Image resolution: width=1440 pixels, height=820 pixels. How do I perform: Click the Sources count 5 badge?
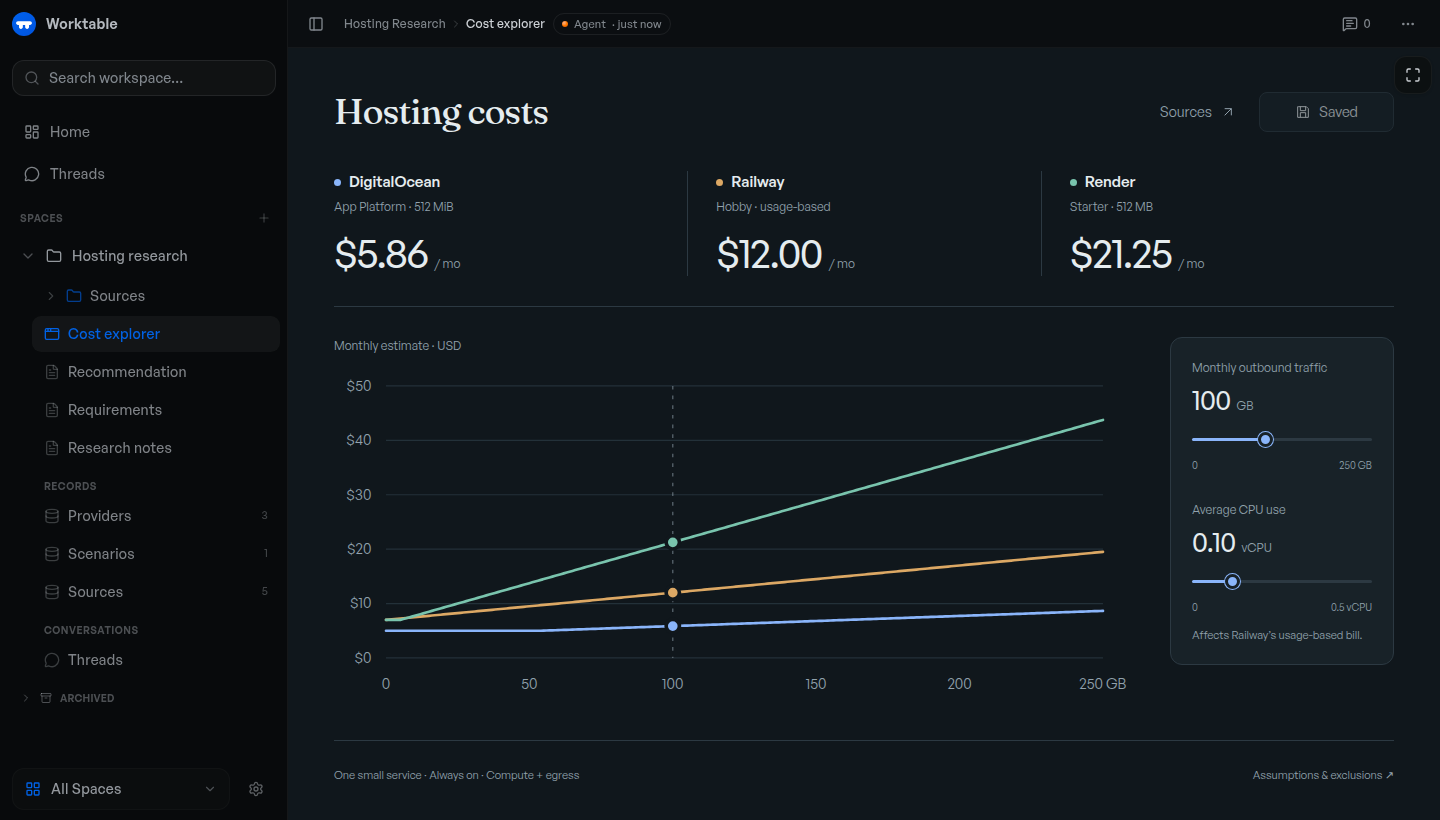point(265,592)
